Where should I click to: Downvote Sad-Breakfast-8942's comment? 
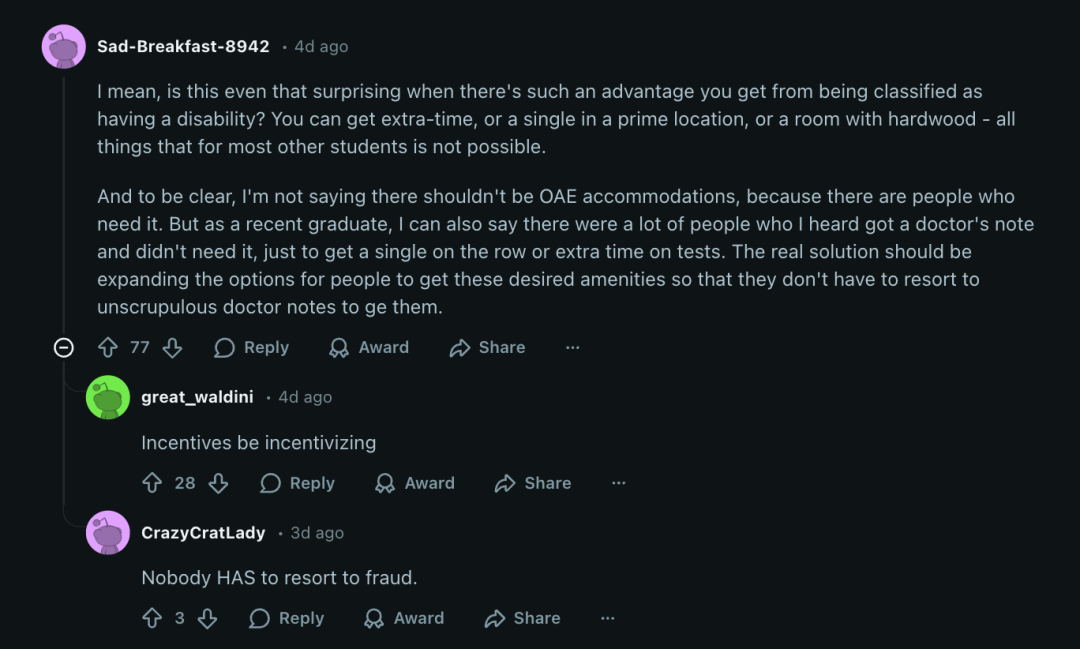coord(172,347)
